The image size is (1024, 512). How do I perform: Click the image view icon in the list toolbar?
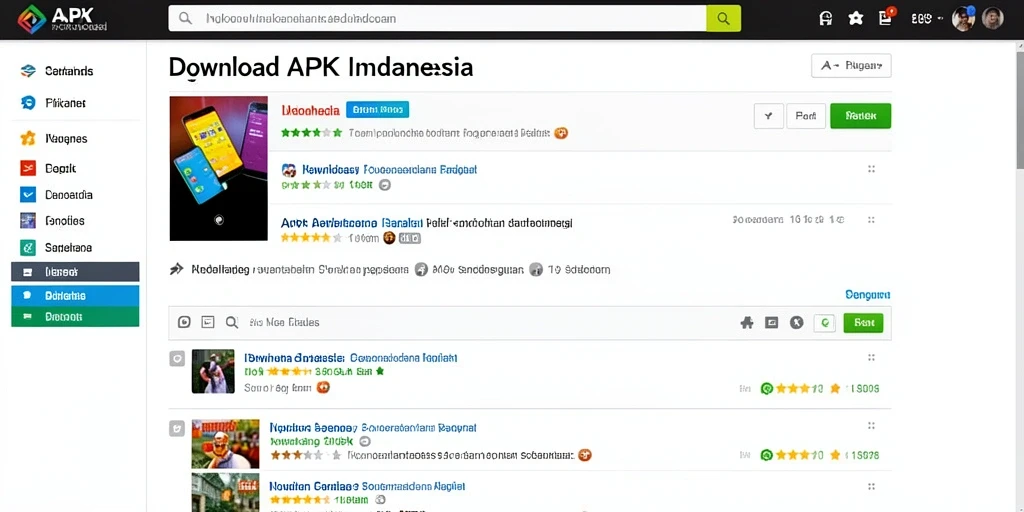point(208,322)
